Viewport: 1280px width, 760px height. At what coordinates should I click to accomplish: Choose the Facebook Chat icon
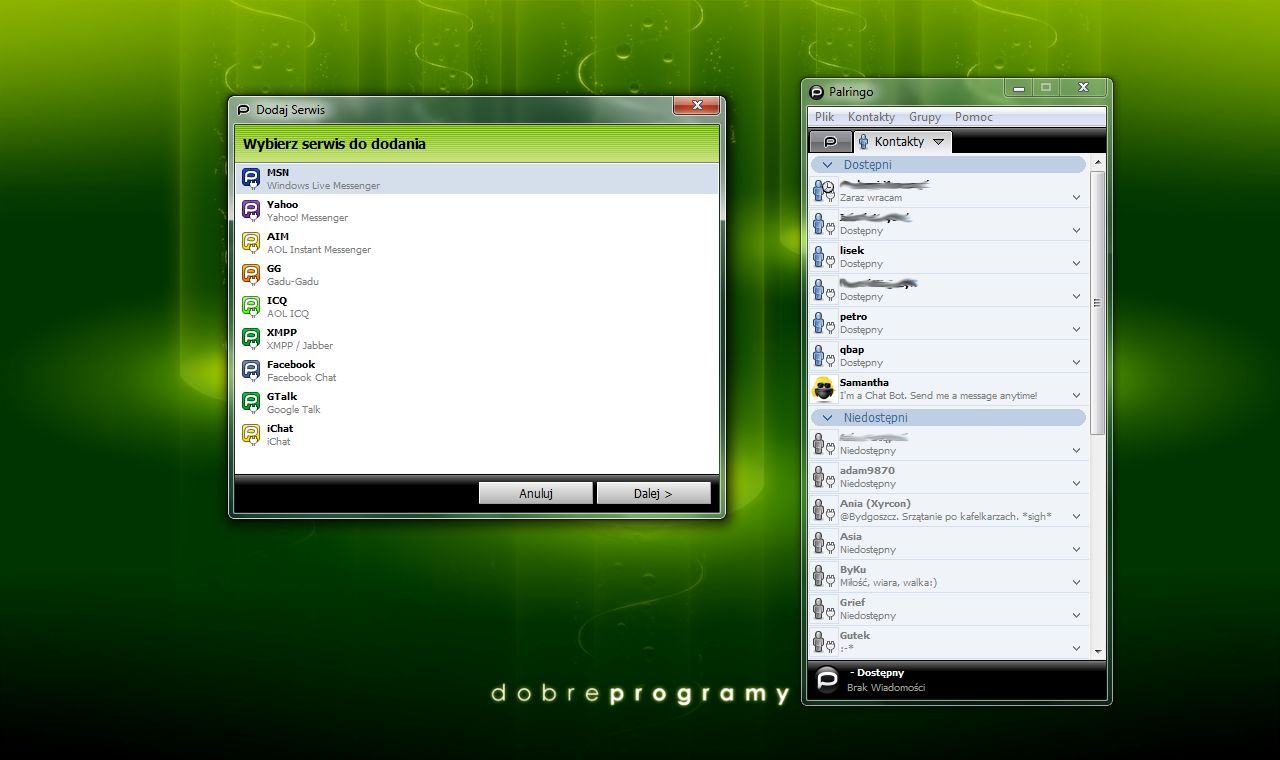(251, 370)
